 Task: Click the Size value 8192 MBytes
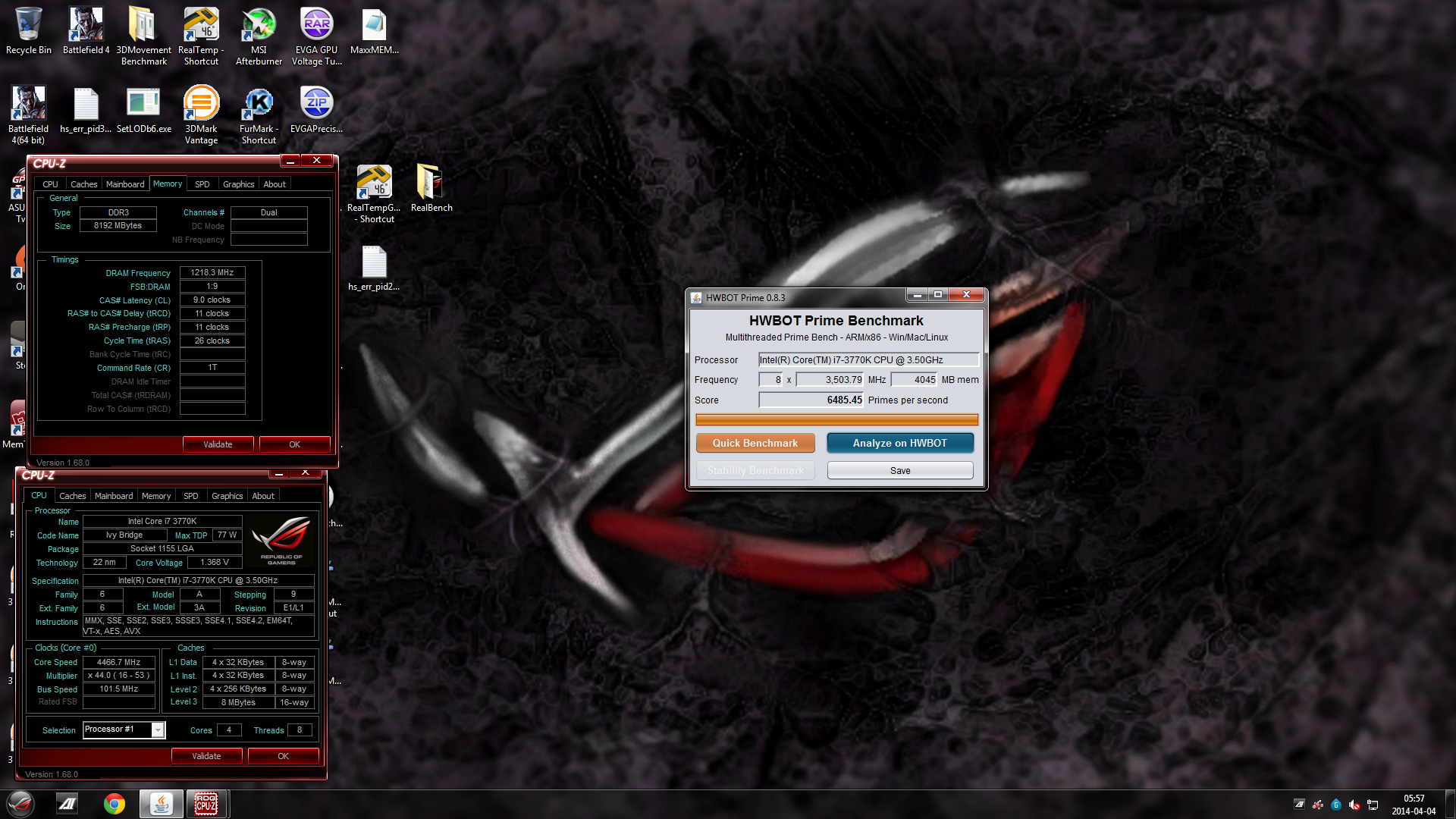tap(118, 225)
